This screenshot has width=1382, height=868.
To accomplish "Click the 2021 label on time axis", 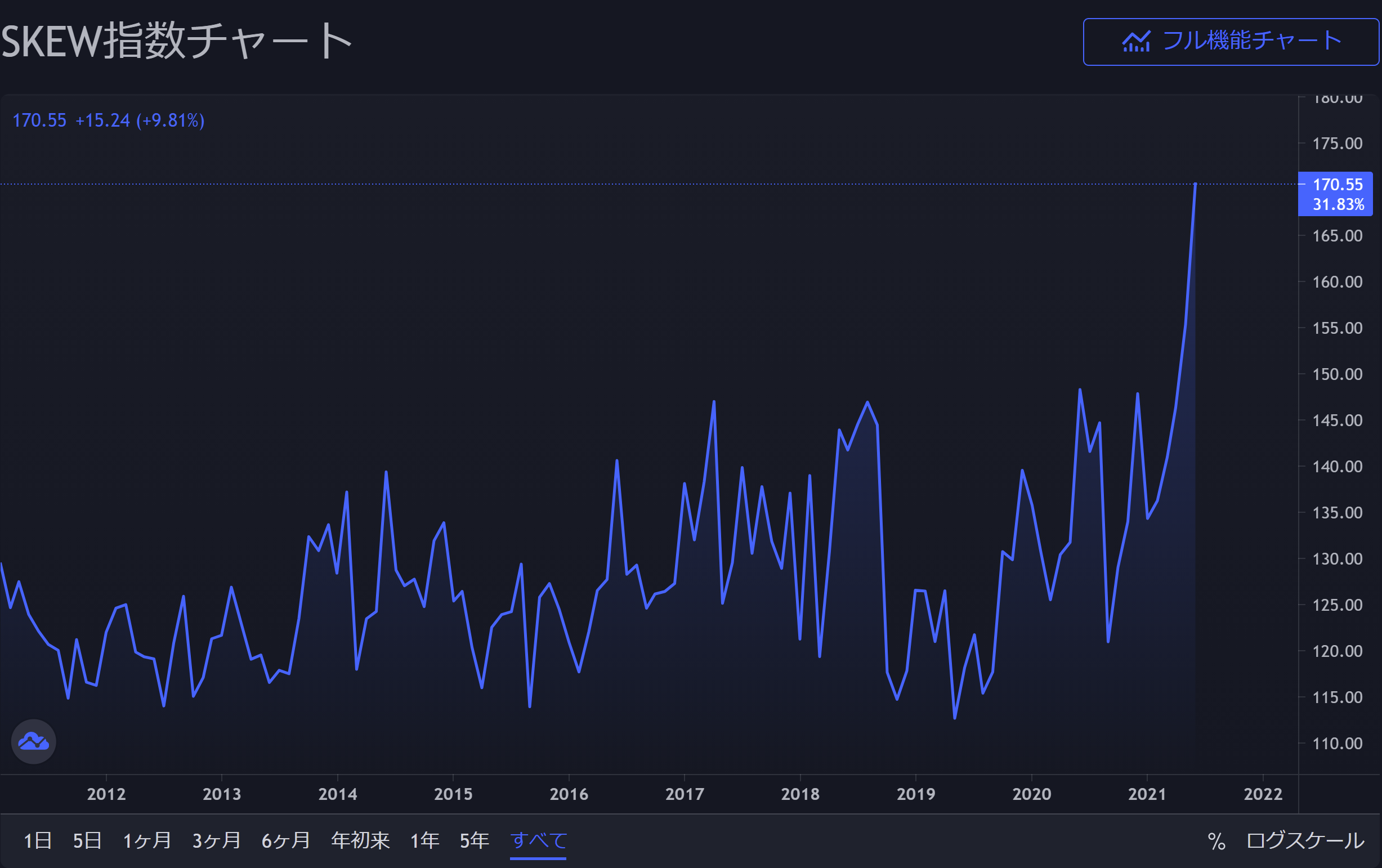I will [1147, 794].
